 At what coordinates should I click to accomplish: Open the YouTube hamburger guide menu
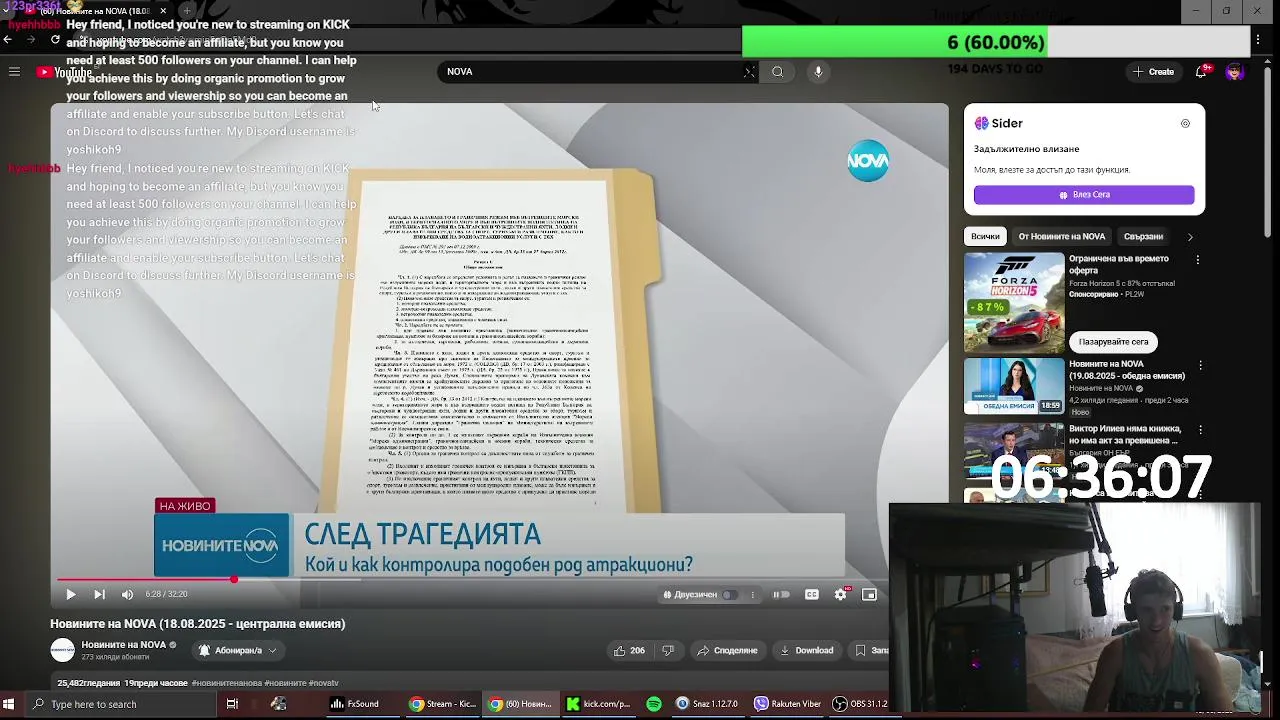[x=14, y=72]
